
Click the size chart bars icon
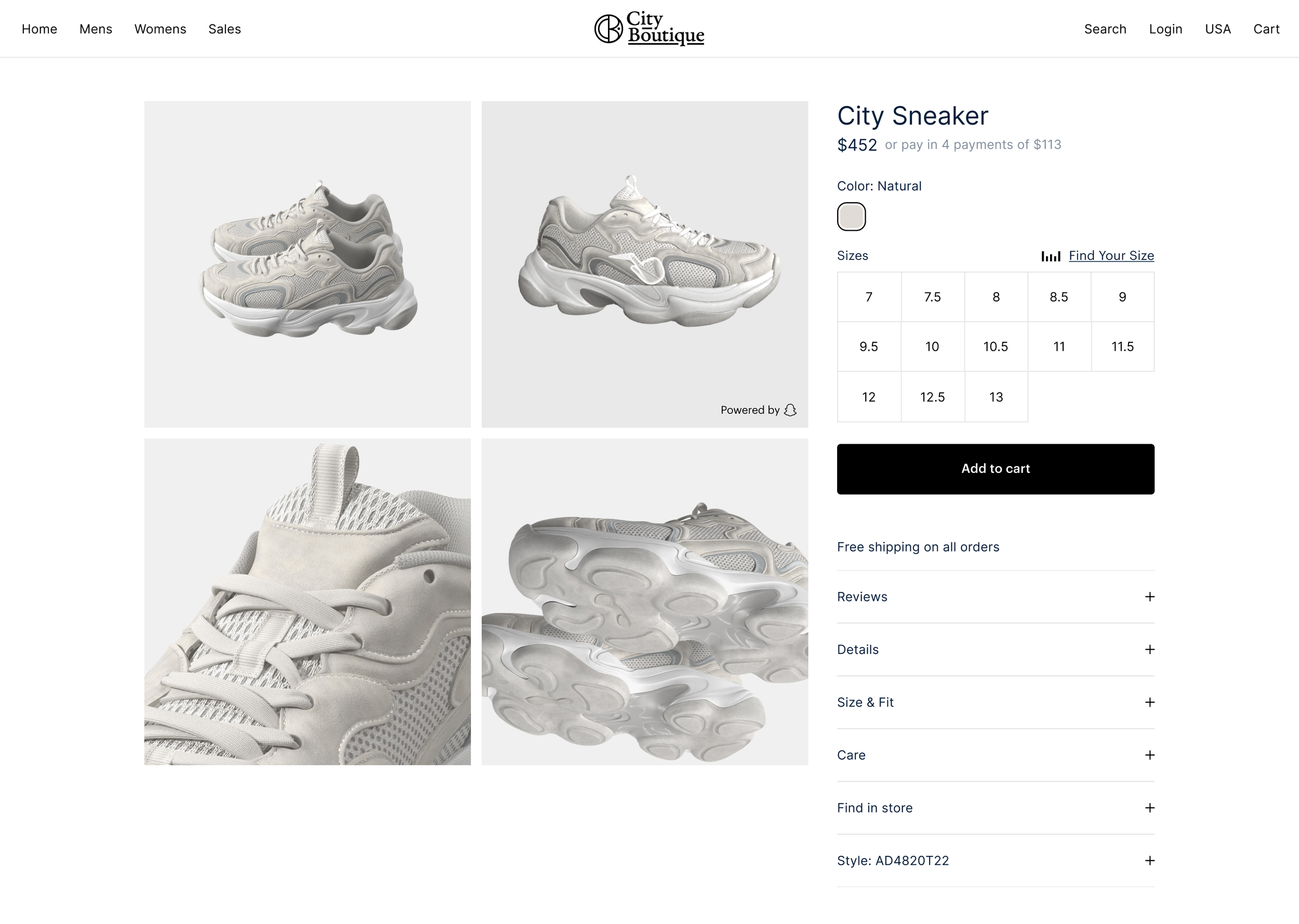tap(1051, 256)
